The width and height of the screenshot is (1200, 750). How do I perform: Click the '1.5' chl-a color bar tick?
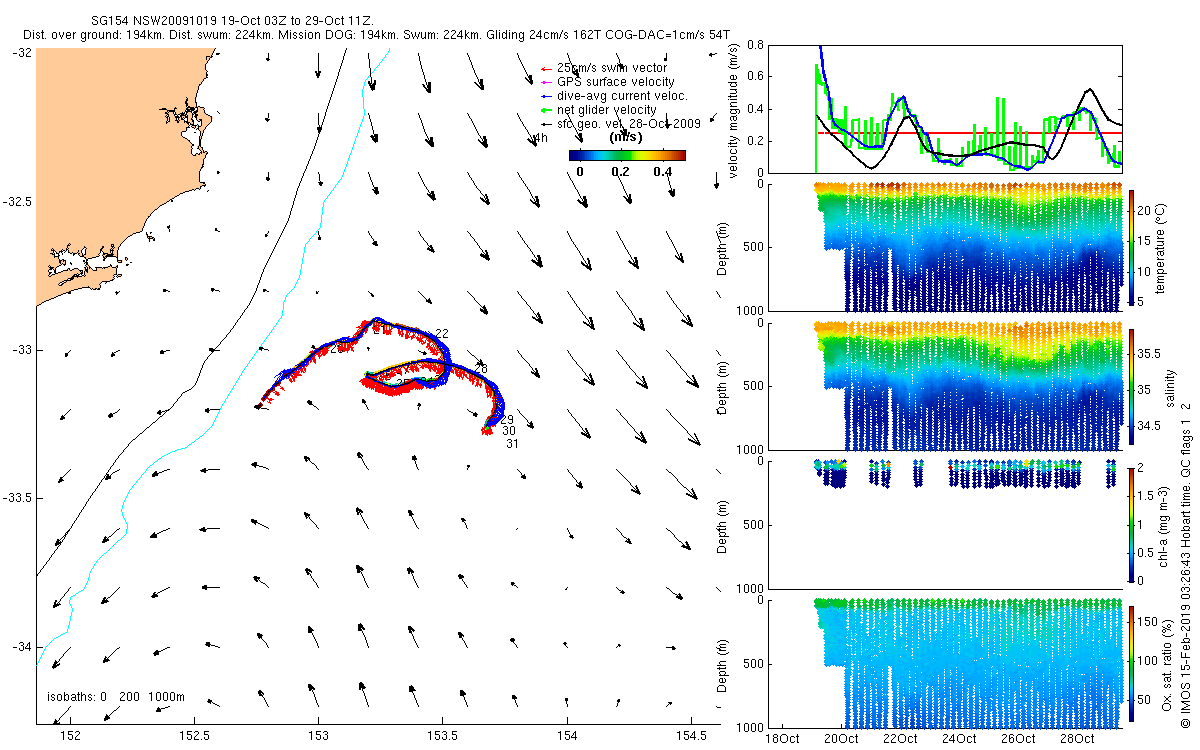(1147, 494)
